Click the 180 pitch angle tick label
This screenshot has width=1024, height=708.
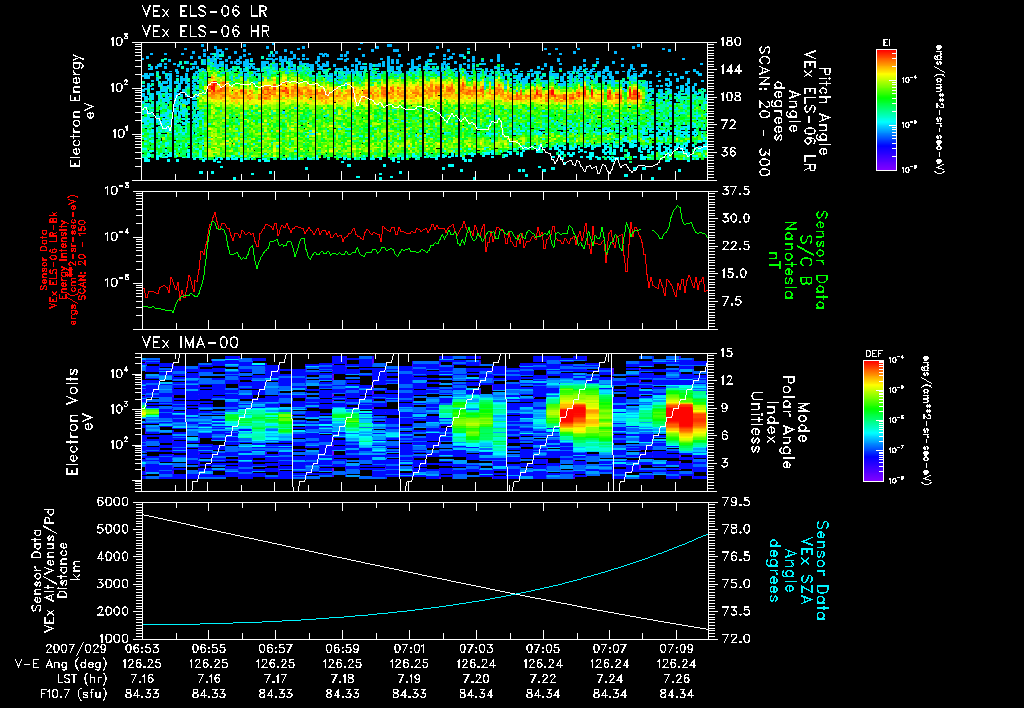730,42
